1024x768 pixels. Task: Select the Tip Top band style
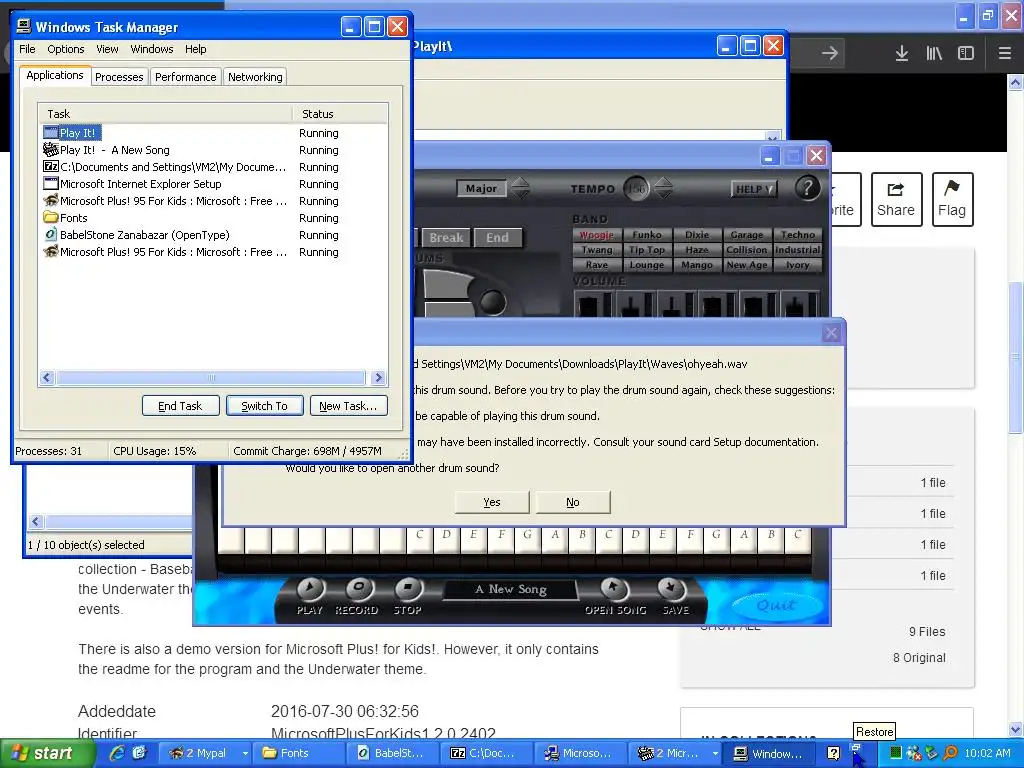tap(647, 249)
